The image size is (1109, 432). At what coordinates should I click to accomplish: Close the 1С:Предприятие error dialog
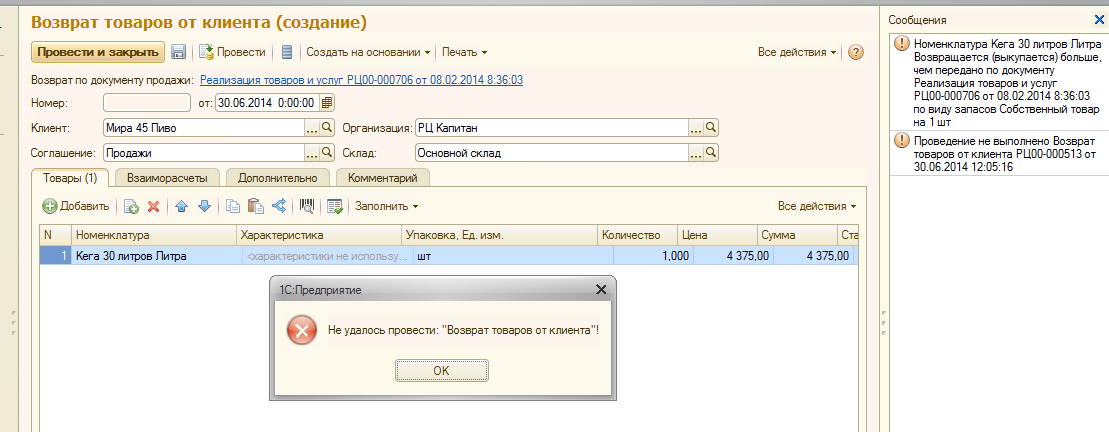(601, 289)
